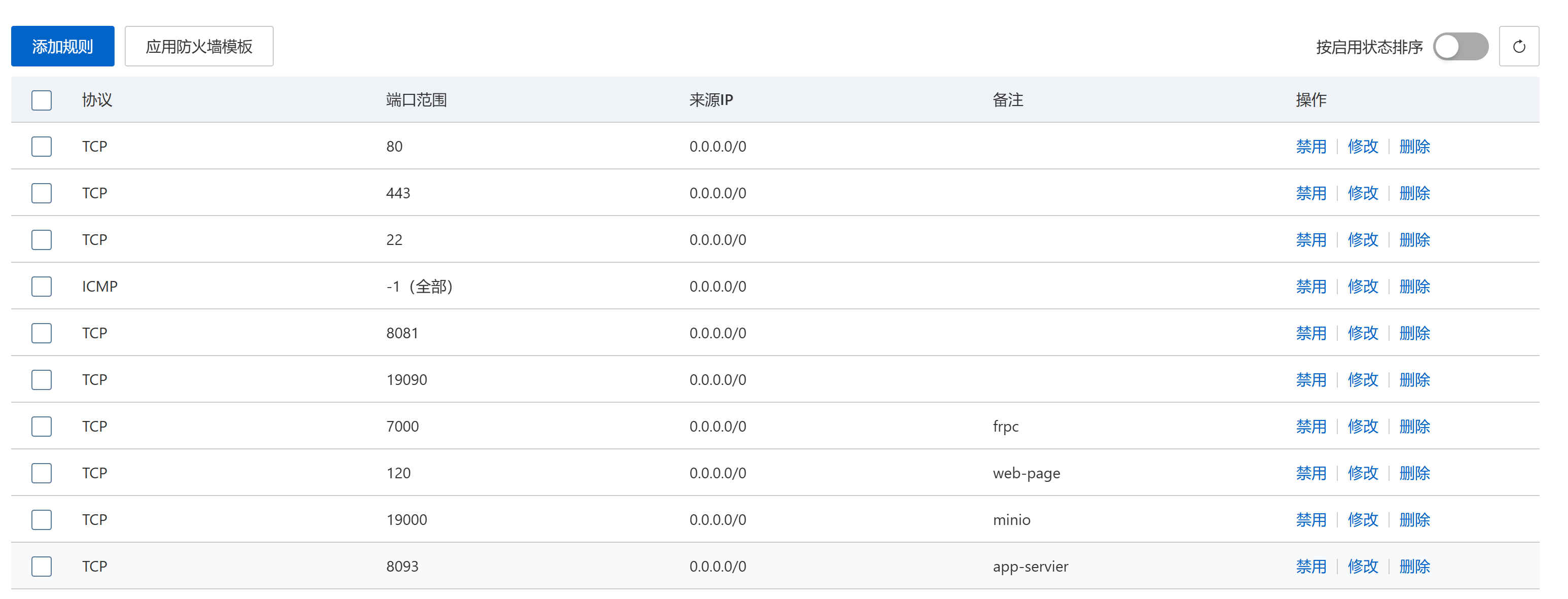
Task: Click 添加规则 button
Action: (x=62, y=46)
